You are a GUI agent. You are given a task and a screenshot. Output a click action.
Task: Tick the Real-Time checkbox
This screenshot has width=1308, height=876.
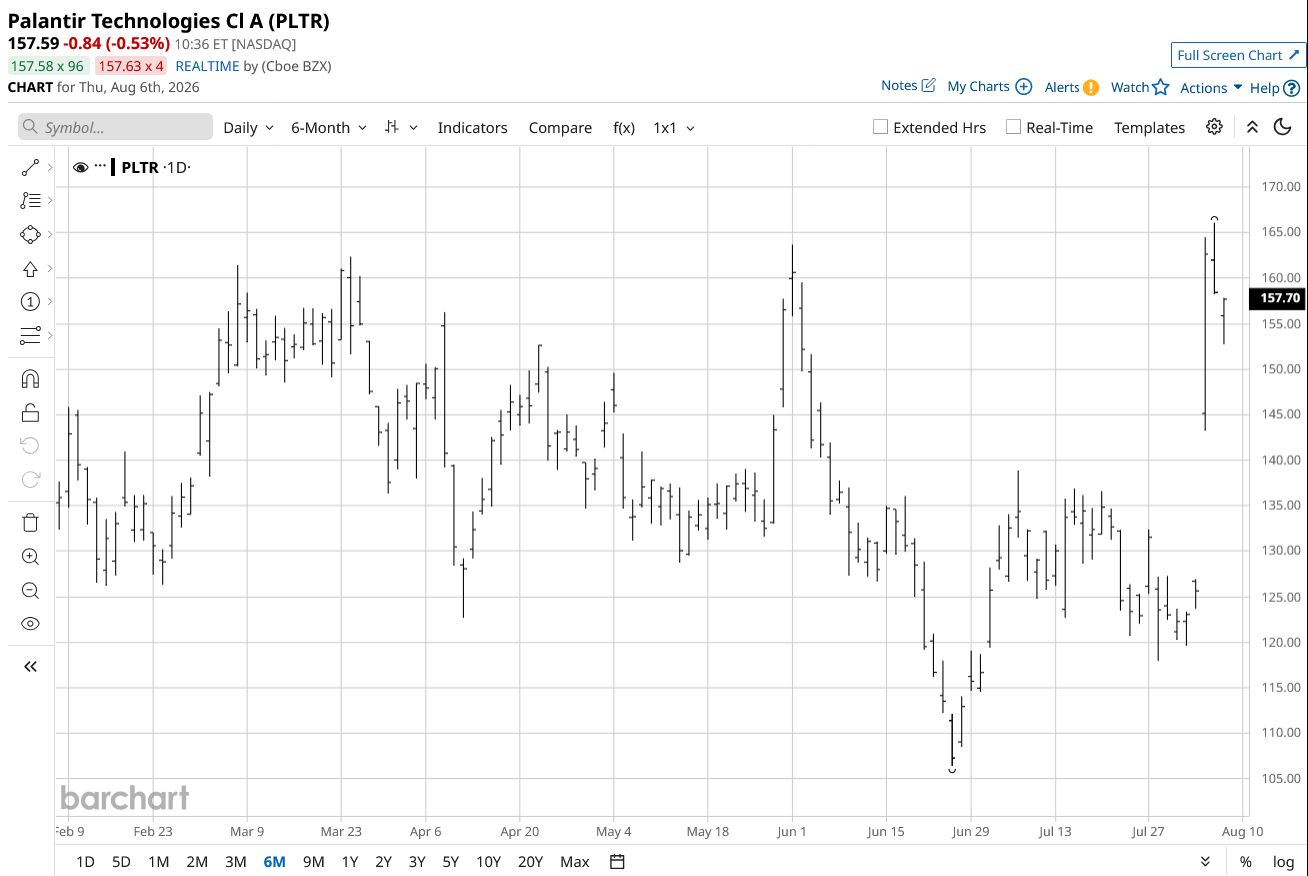coord(1013,127)
